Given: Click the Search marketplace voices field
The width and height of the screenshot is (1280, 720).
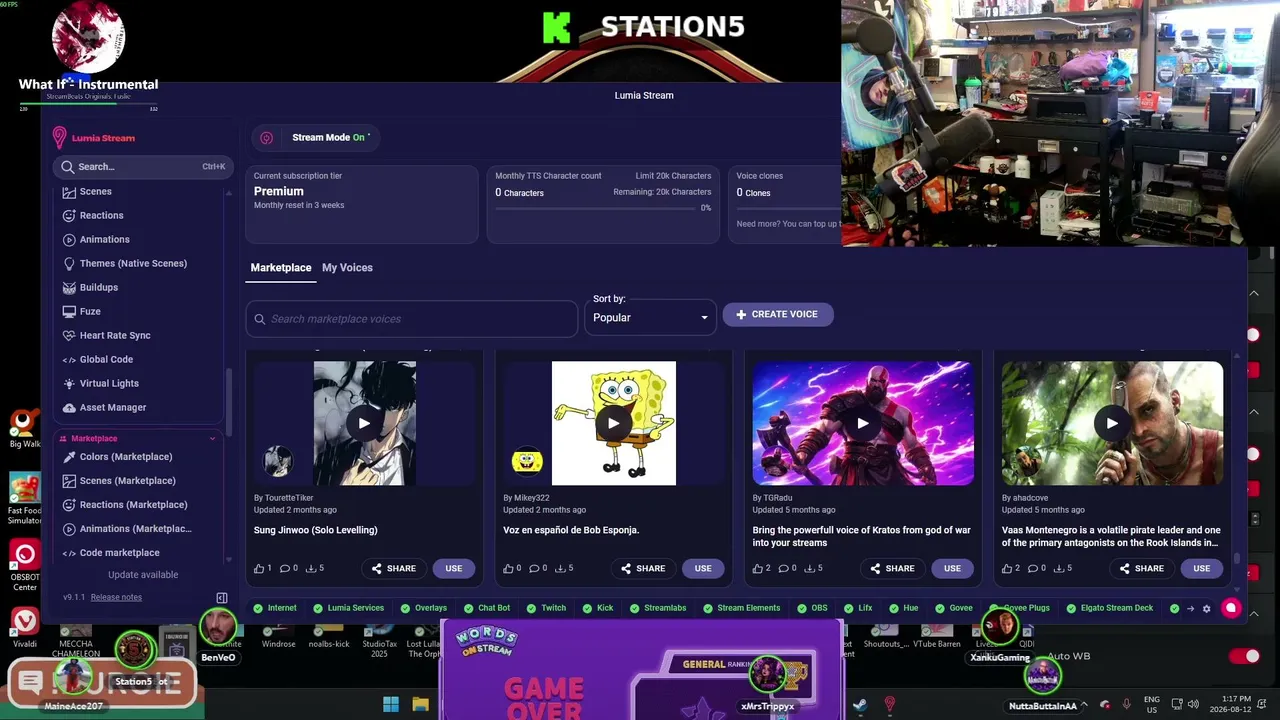Looking at the screenshot, I should (x=412, y=319).
